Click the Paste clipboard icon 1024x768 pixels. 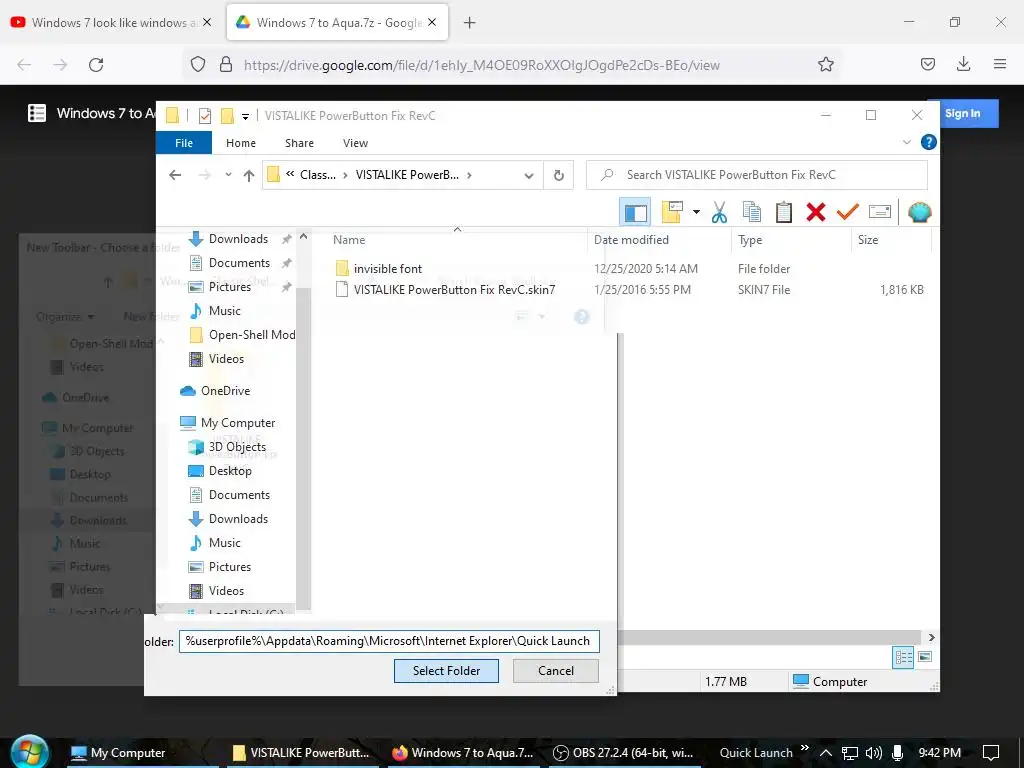(784, 212)
